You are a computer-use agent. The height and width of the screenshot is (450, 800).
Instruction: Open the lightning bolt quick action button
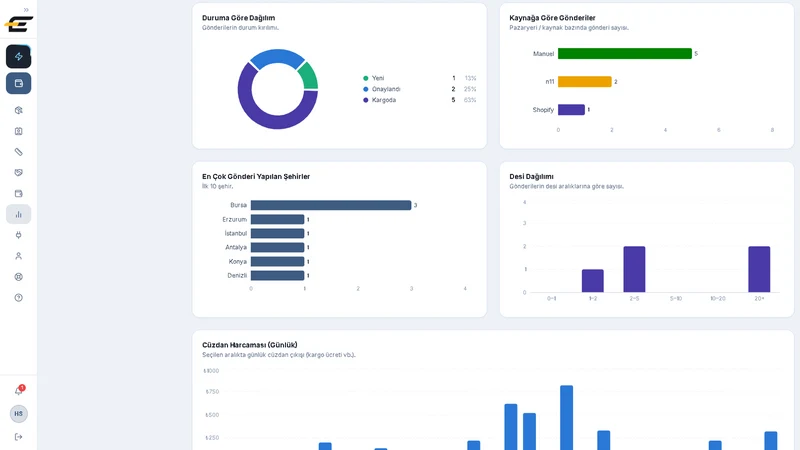18,57
